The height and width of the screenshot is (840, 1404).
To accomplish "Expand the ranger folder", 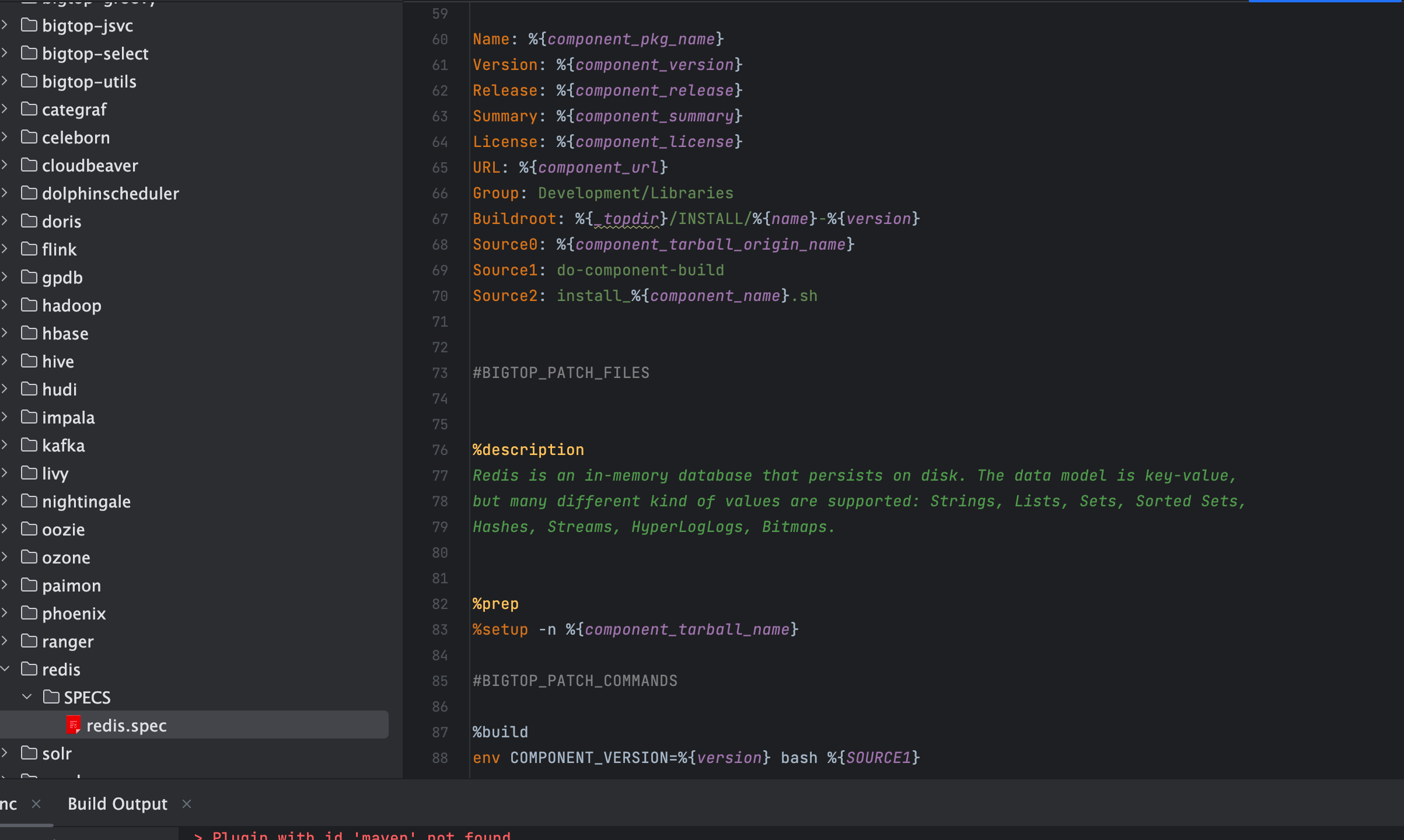I will (5, 641).
